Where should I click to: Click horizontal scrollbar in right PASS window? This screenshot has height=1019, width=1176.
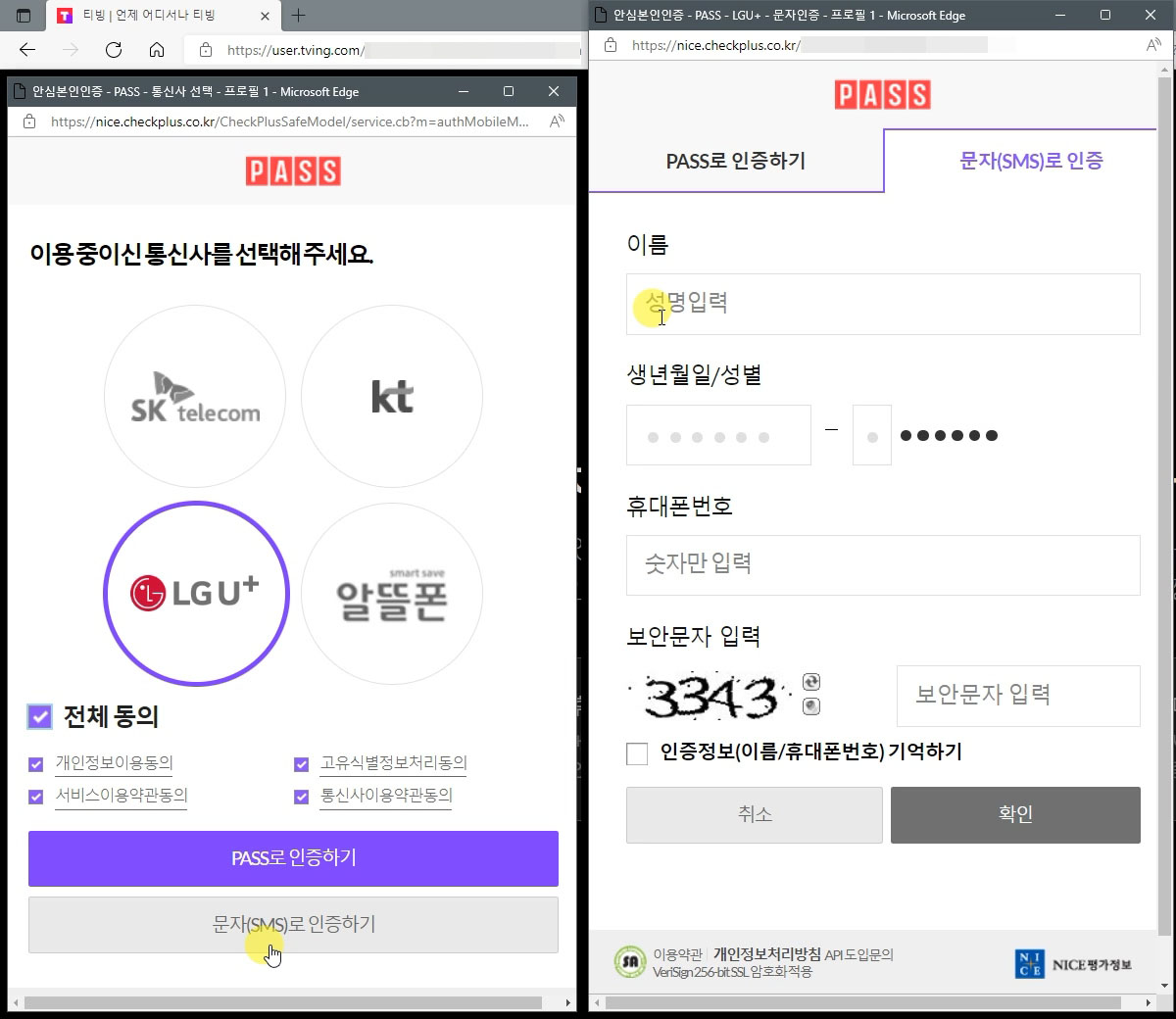point(863,1002)
